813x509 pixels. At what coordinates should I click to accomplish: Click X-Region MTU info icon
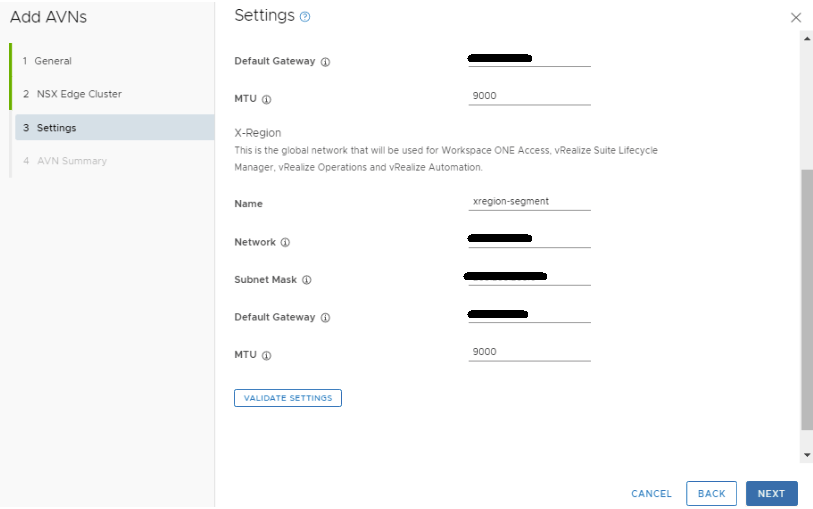pyautogui.click(x=267, y=355)
